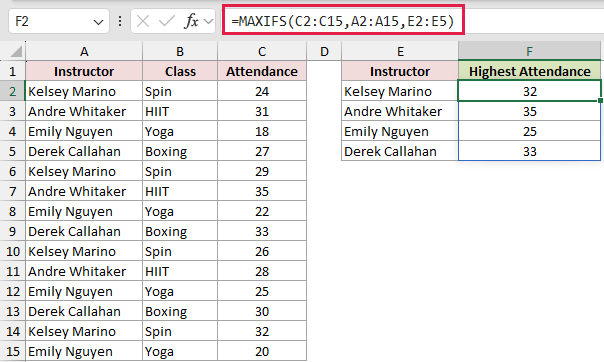Select cell A2 Kelsey Marino
The height and width of the screenshot is (362, 604).
(x=84, y=91)
